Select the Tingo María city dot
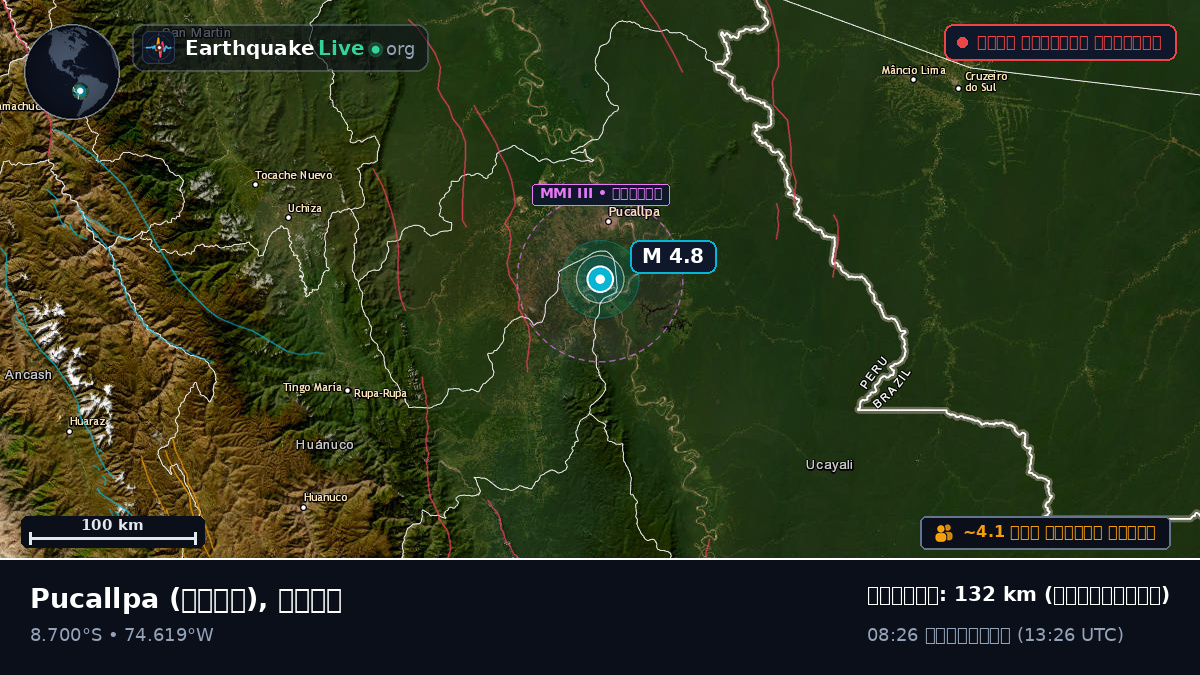This screenshot has height=675, width=1200. point(347,391)
